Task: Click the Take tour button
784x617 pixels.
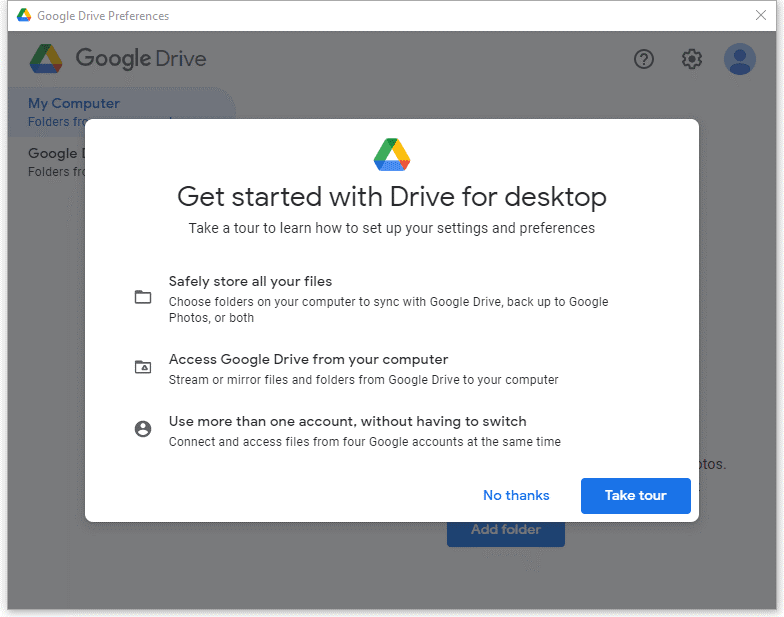Action: 636,496
